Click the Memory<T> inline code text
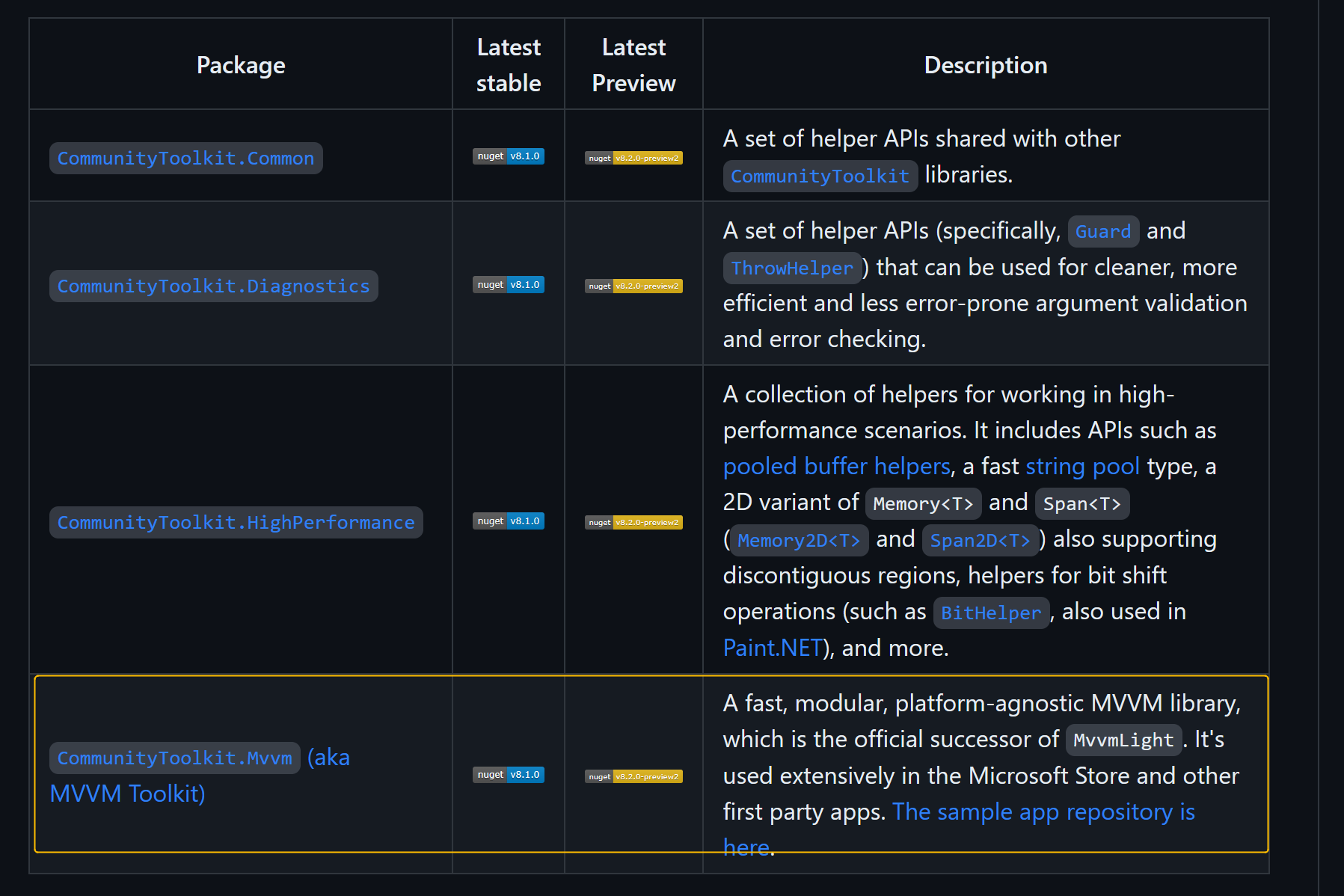Screen dimensions: 1344x896 (x=923, y=503)
